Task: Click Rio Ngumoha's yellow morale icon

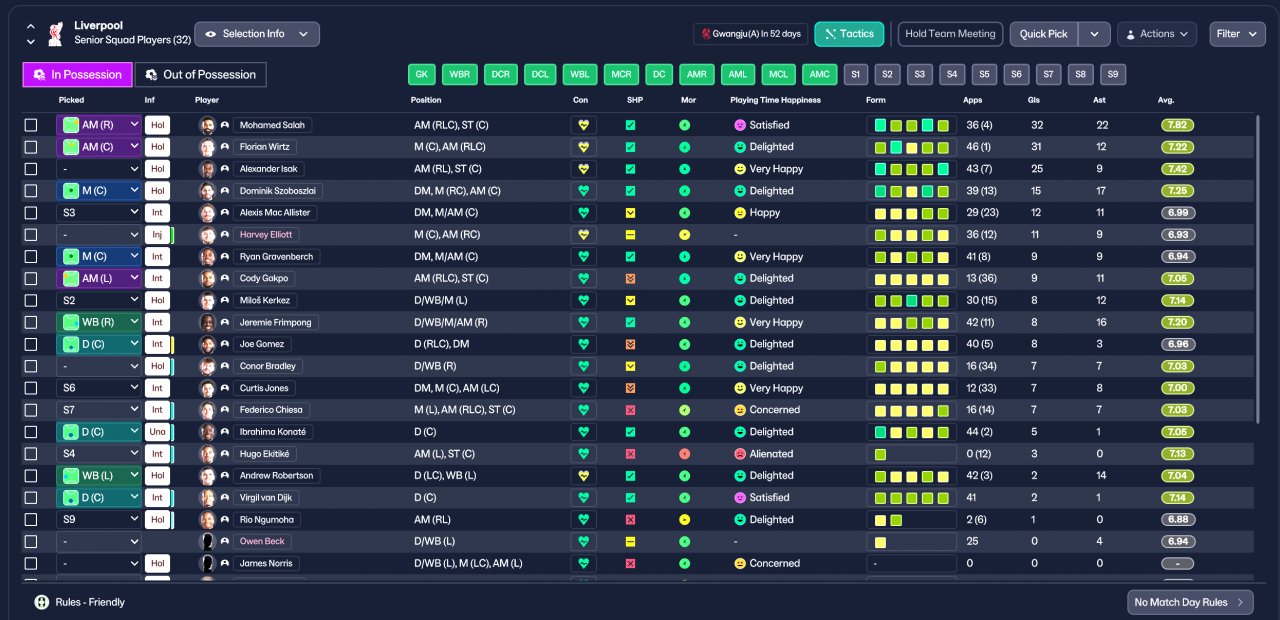Action: click(x=684, y=520)
